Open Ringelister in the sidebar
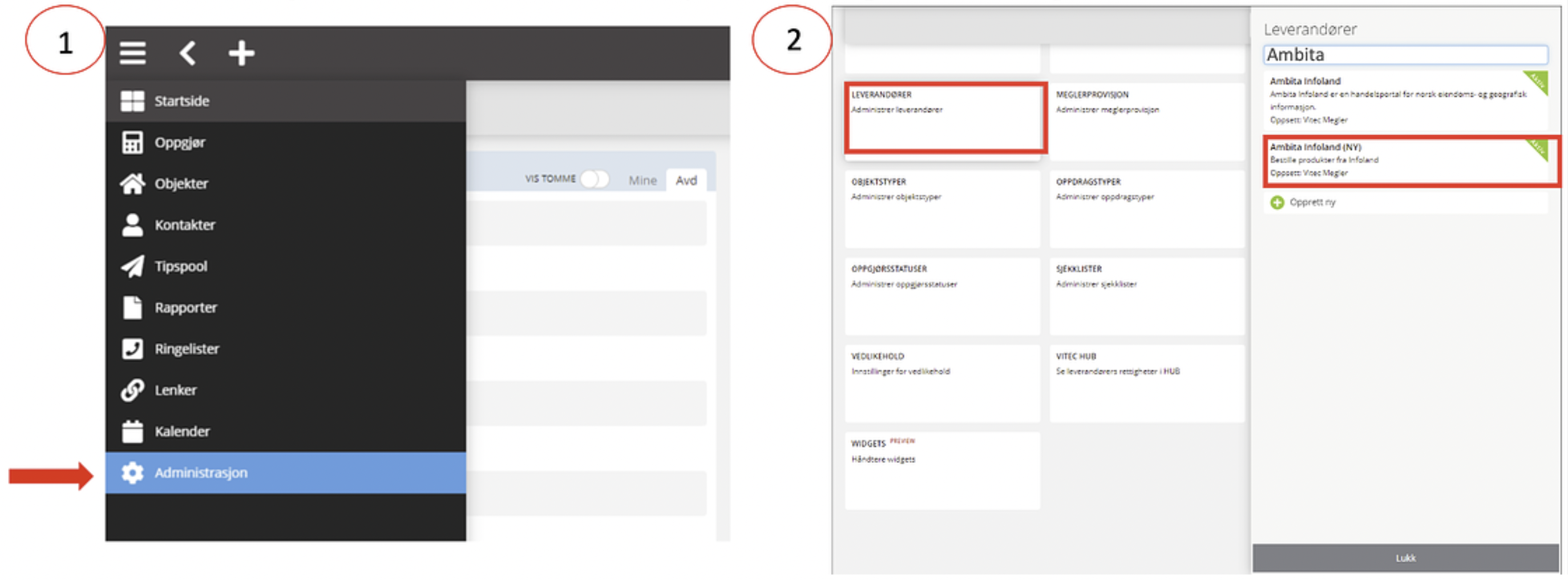Image resolution: width=1568 pixels, height=580 pixels. click(x=285, y=349)
